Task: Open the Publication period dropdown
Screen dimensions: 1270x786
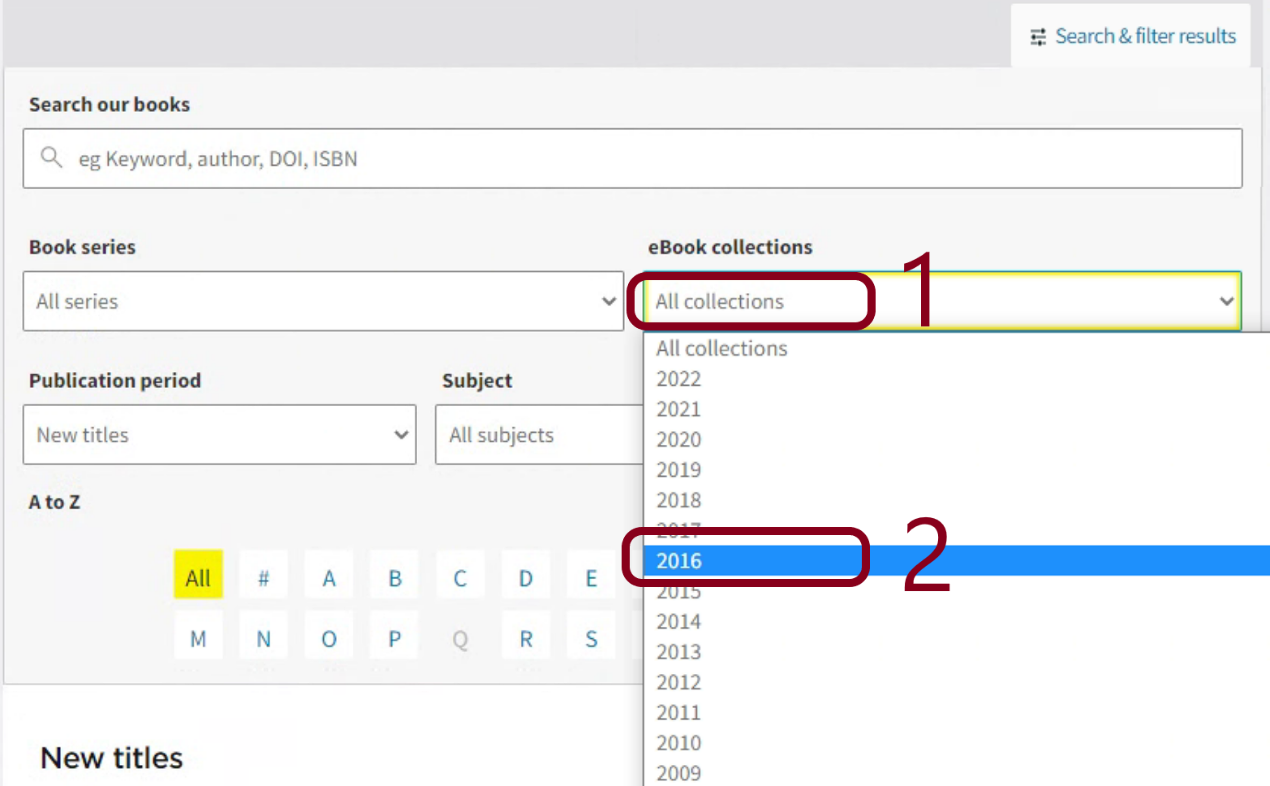Action: point(219,435)
